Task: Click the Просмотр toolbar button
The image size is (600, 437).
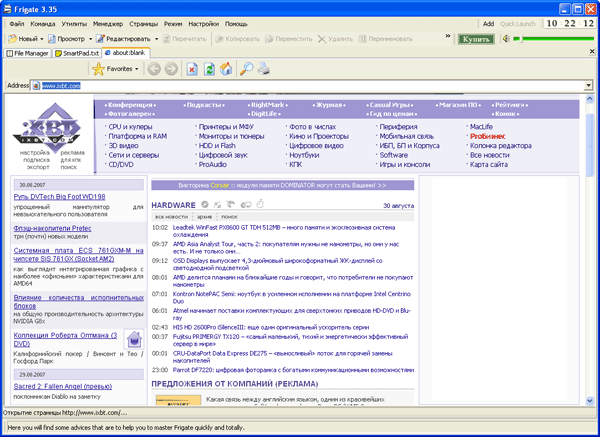Action: 67,39
